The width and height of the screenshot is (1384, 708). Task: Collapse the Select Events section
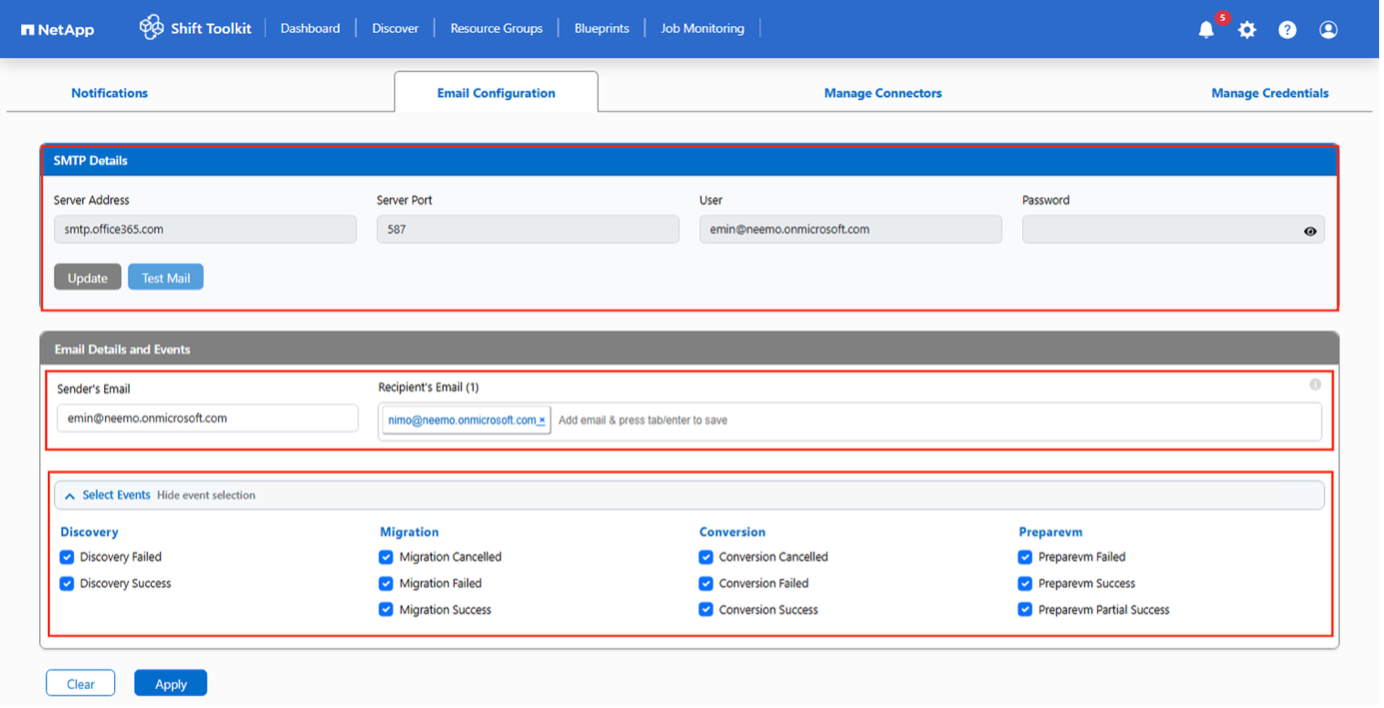click(69, 494)
